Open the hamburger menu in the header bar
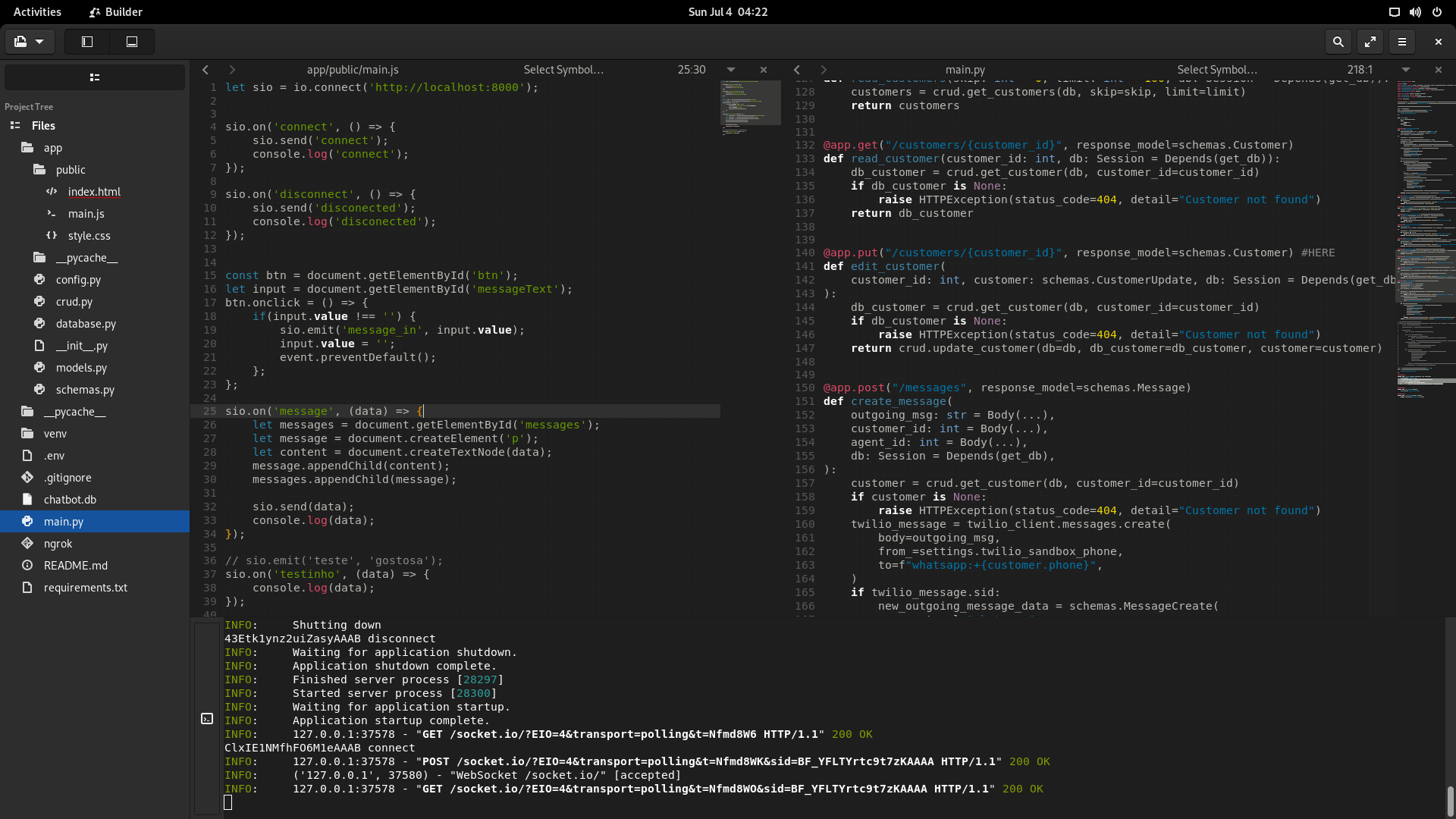This screenshot has height=819, width=1456. point(1401,42)
